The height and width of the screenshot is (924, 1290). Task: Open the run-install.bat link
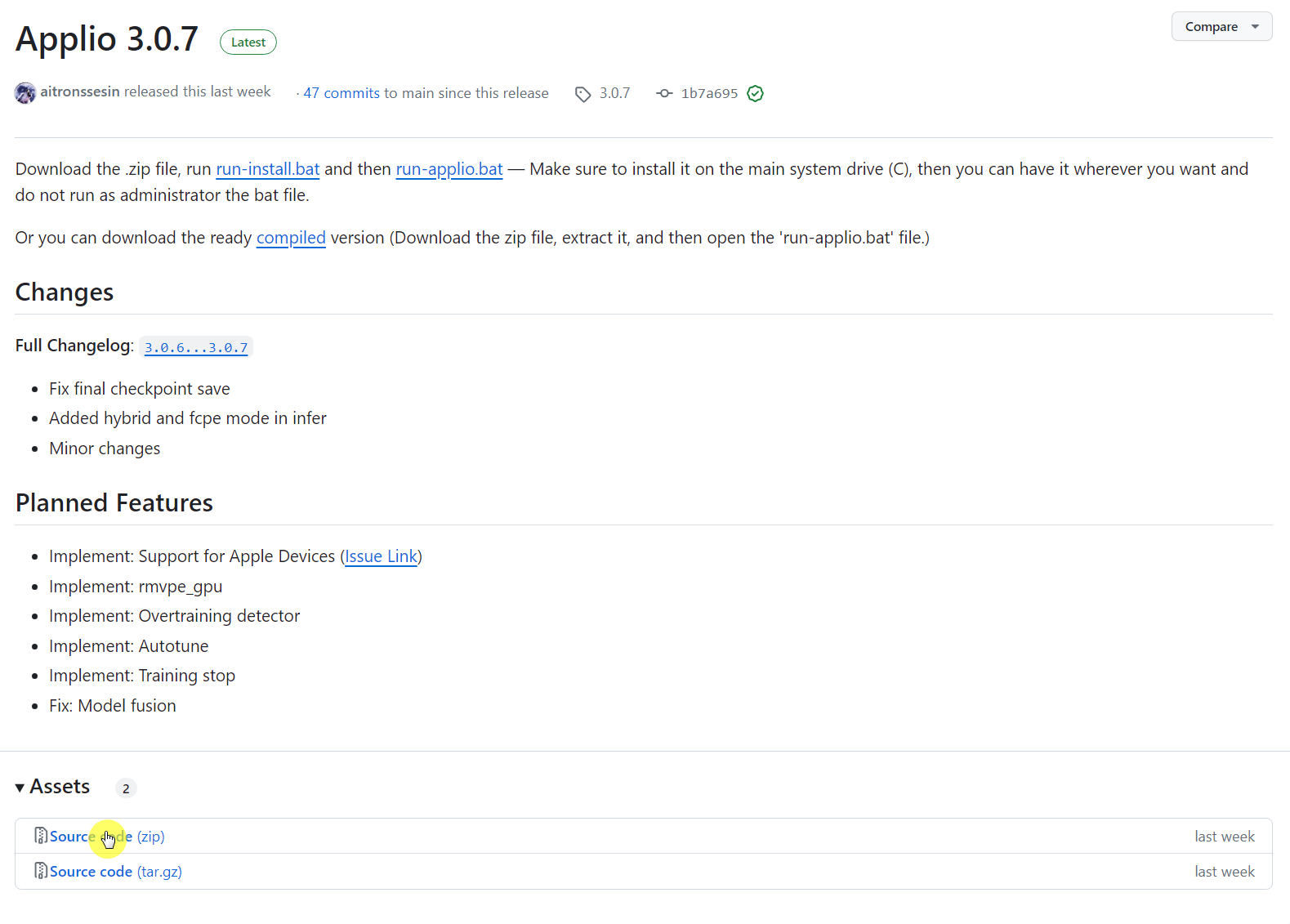coord(267,169)
